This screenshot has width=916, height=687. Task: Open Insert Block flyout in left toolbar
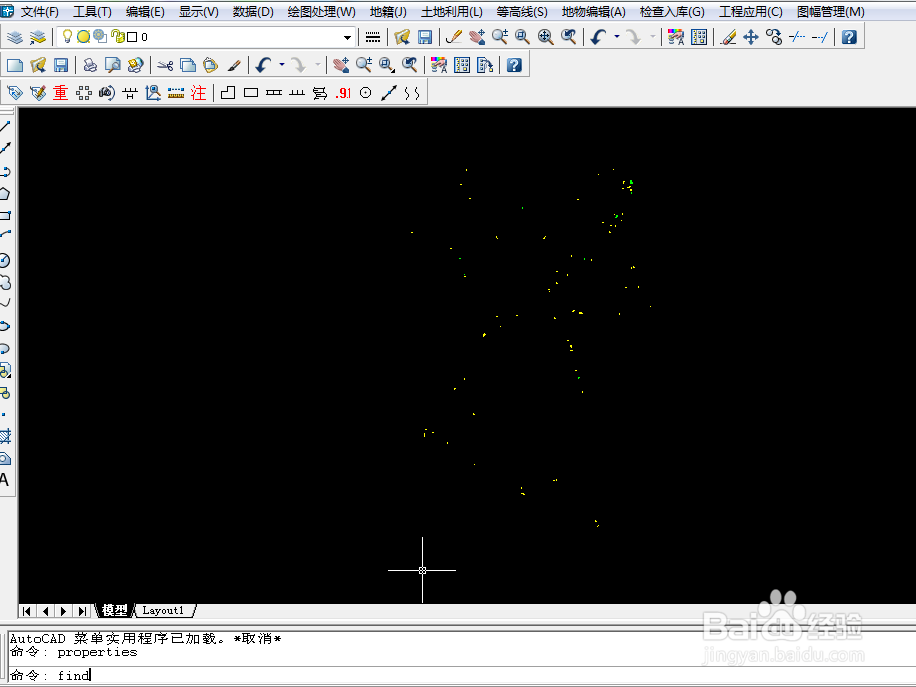[x=5, y=370]
